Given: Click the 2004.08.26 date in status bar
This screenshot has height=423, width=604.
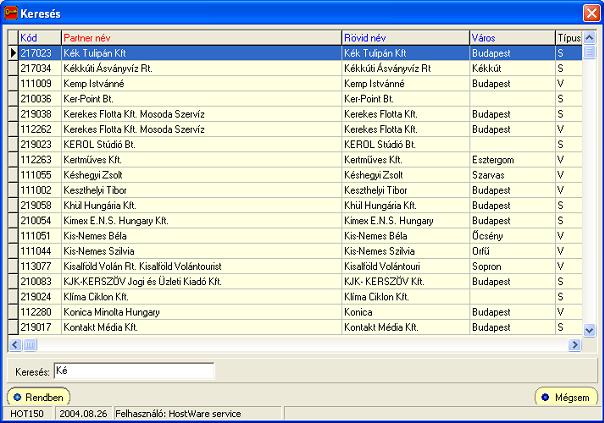Looking at the screenshot, I should (83, 414).
